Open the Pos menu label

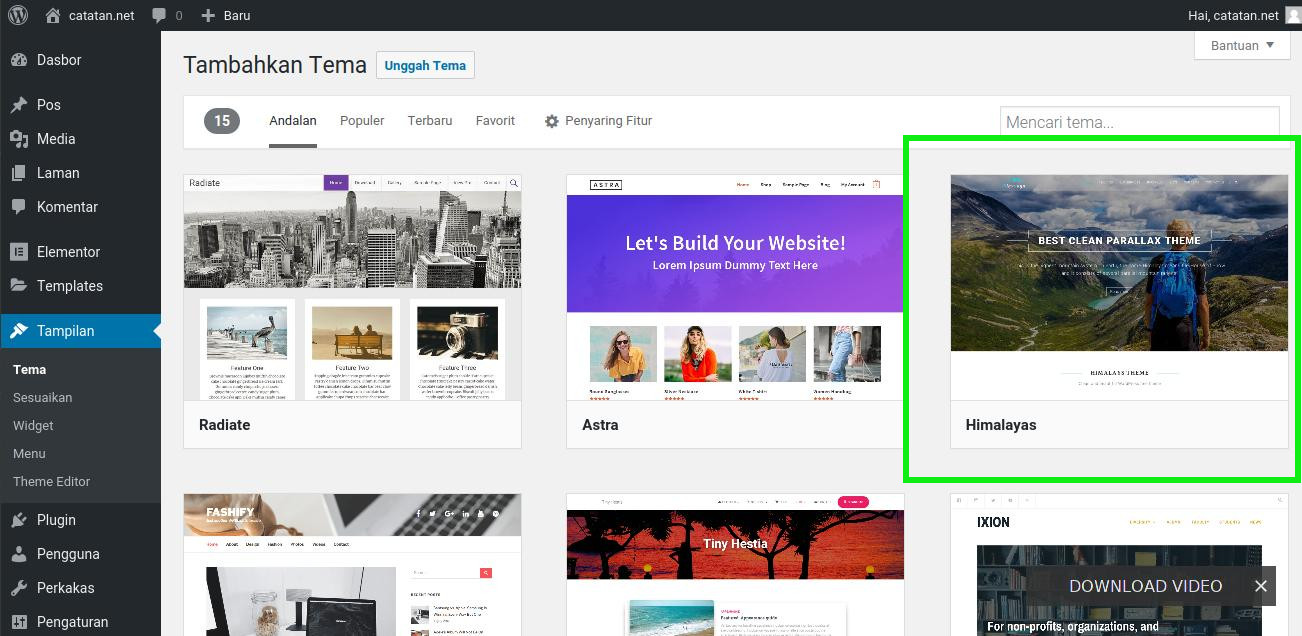49,105
